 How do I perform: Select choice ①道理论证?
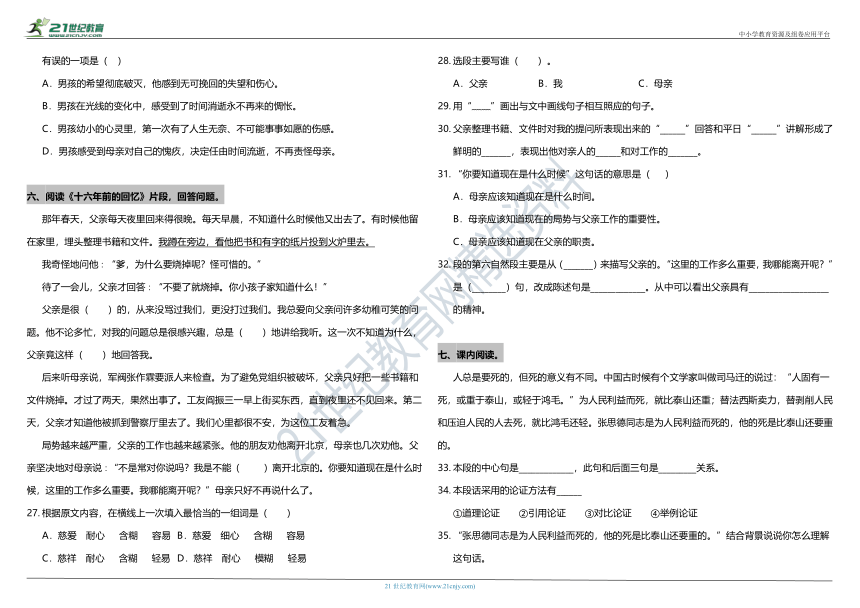tap(477, 513)
